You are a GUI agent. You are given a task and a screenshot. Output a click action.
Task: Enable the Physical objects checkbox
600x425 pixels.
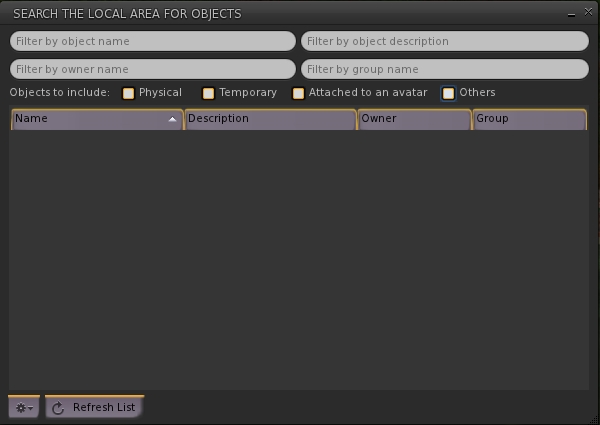129,93
